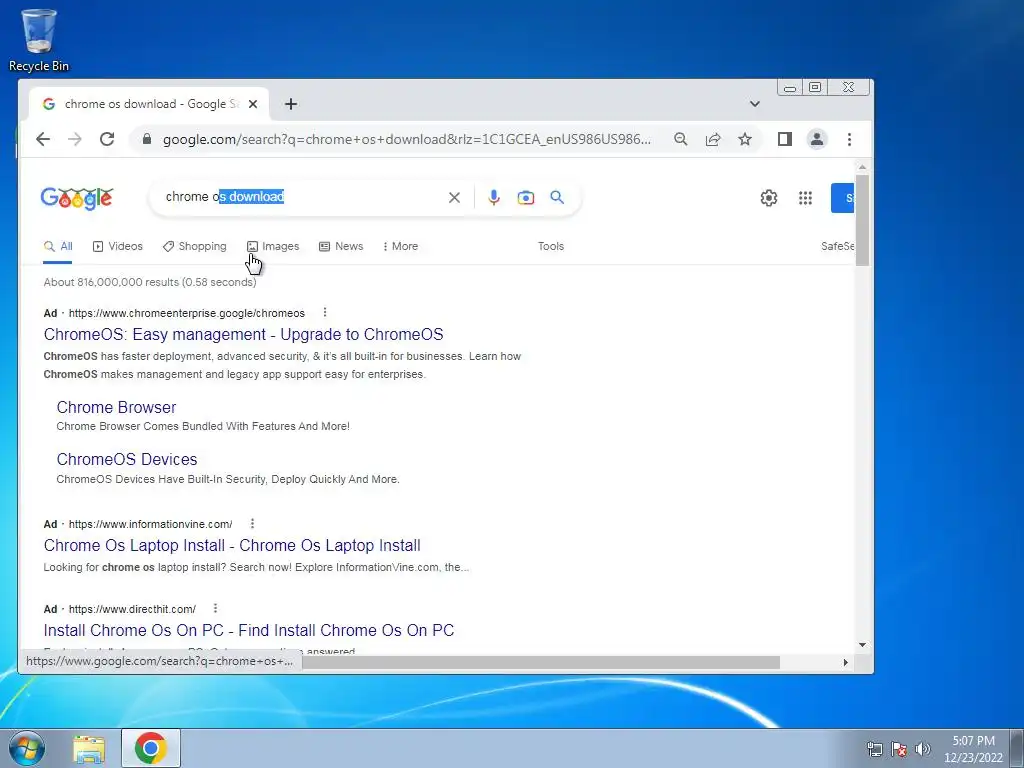The width and height of the screenshot is (1024, 768).
Task: Open the SafeSearch setting link
Action: [837, 246]
